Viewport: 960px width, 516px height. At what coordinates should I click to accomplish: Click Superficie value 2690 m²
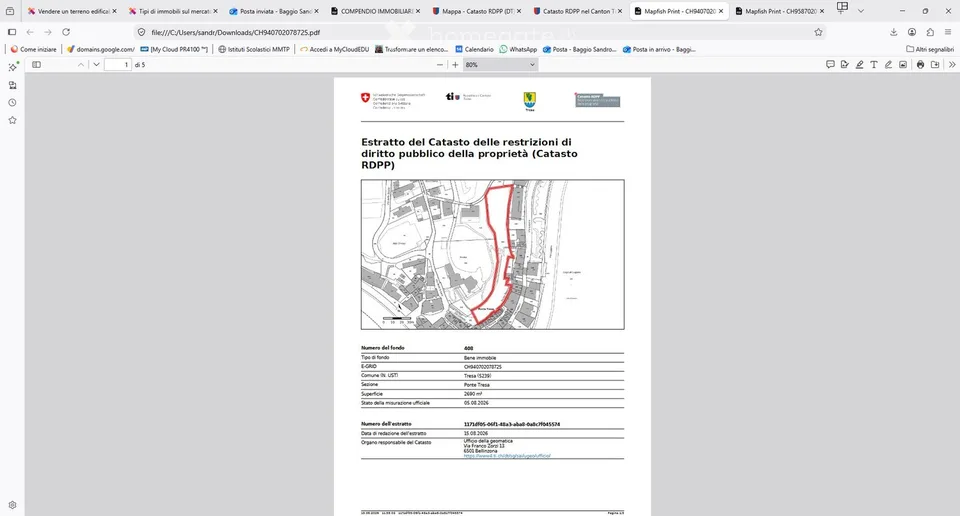[473, 394]
